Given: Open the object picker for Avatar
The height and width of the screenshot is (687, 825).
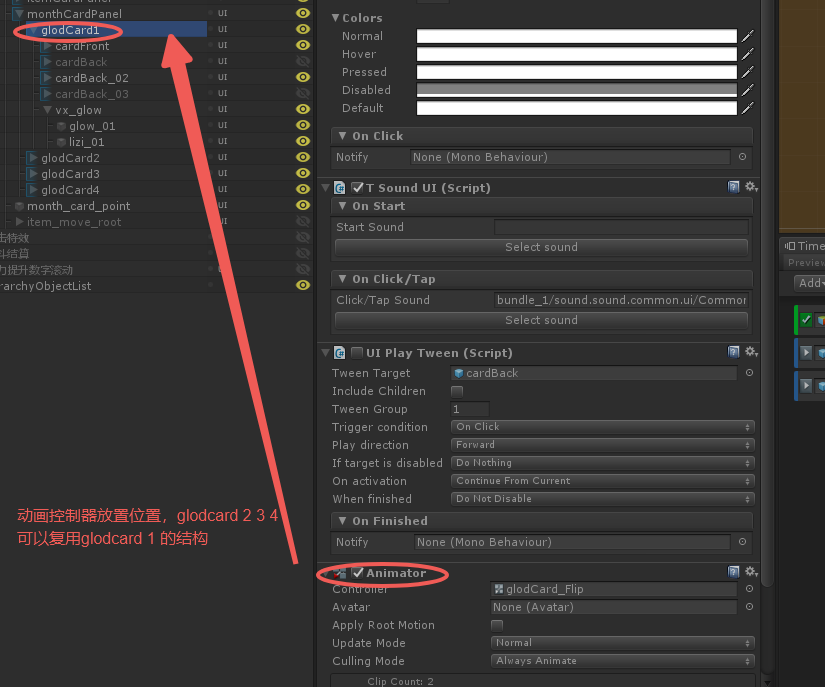Looking at the screenshot, I should coord(749,607).
